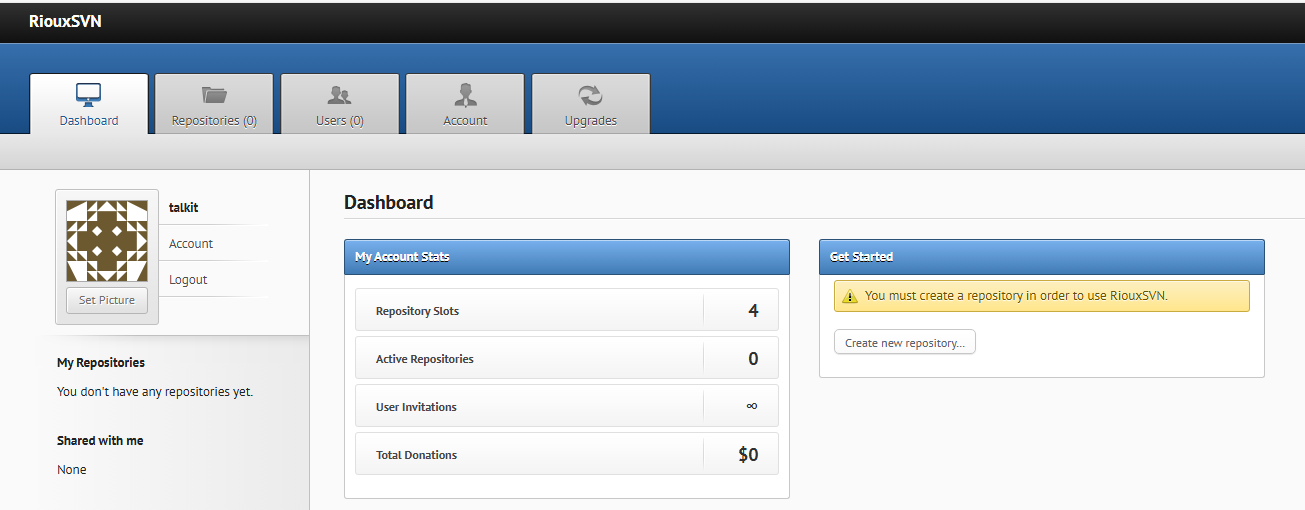Click the Total Donations value $0

[748, 455]
